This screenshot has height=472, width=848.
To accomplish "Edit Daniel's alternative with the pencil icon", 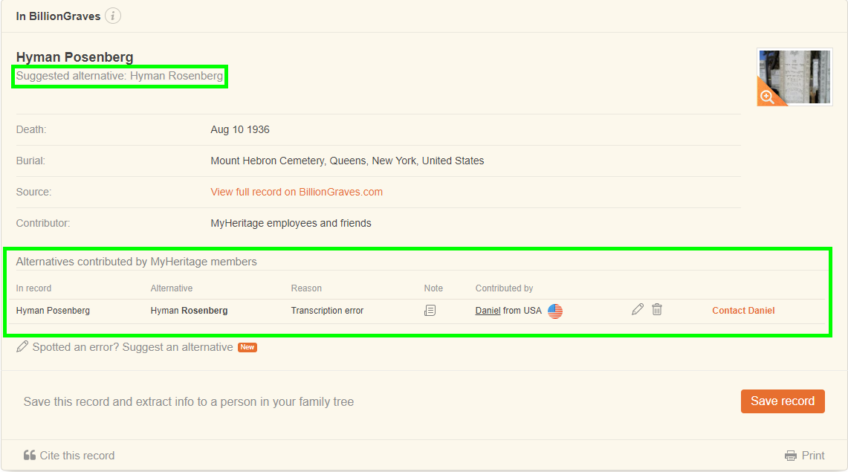I will click(637, 310).
